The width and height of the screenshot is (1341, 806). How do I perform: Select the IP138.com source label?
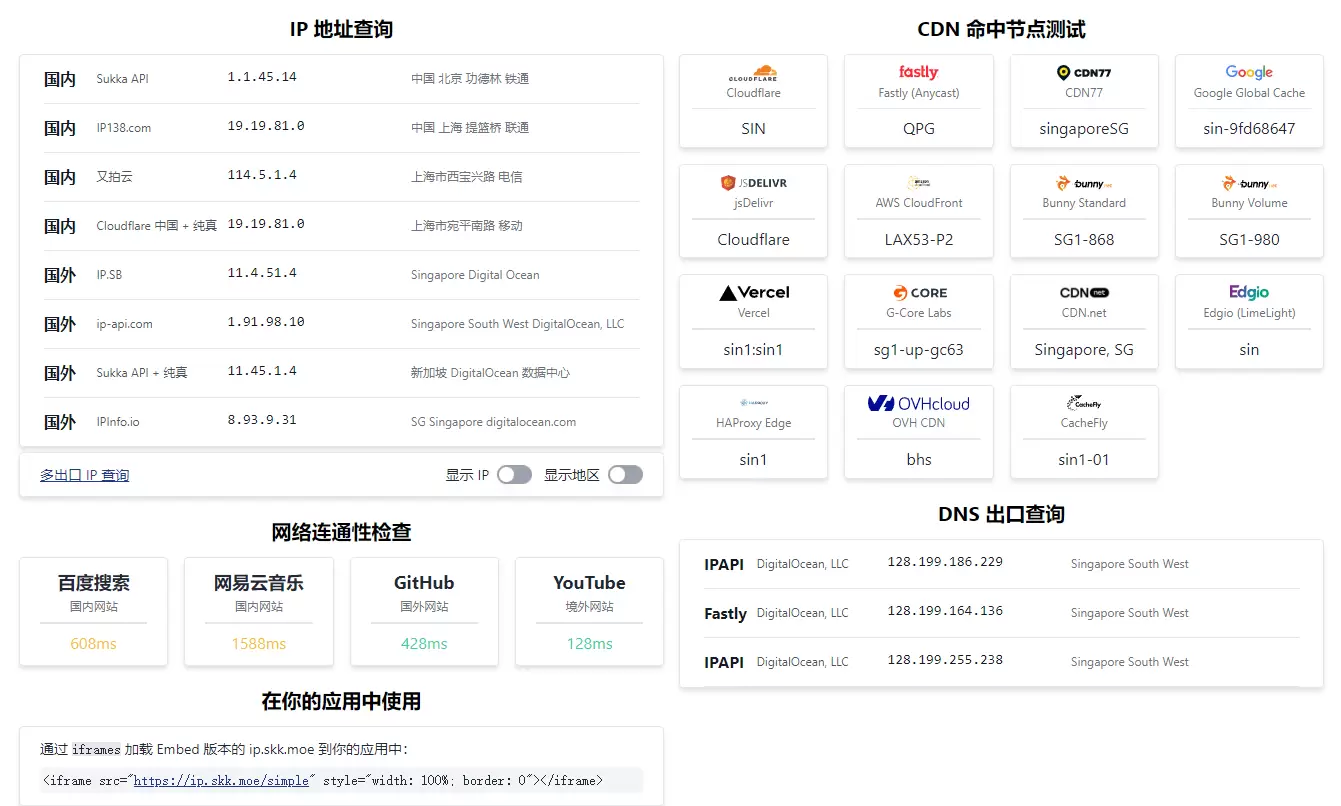[124, 128]
